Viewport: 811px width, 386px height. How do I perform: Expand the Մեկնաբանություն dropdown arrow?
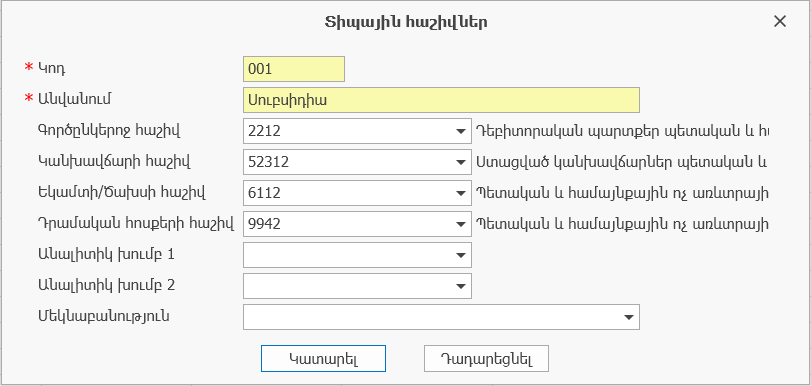[629, 317]
